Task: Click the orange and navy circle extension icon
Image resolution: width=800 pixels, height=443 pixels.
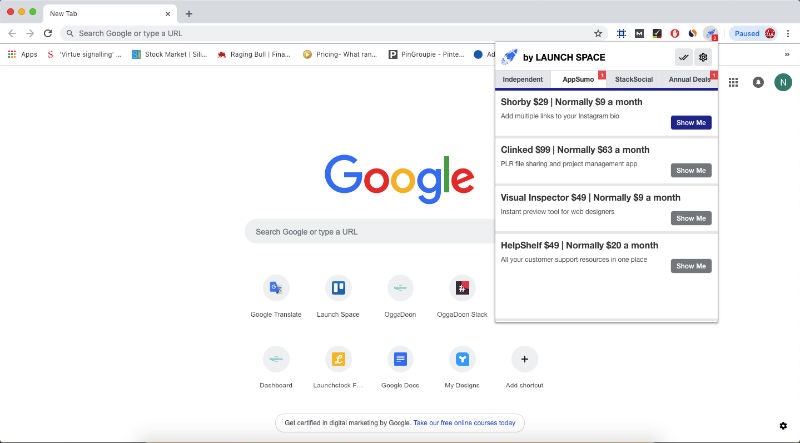Action: [692, 33]
